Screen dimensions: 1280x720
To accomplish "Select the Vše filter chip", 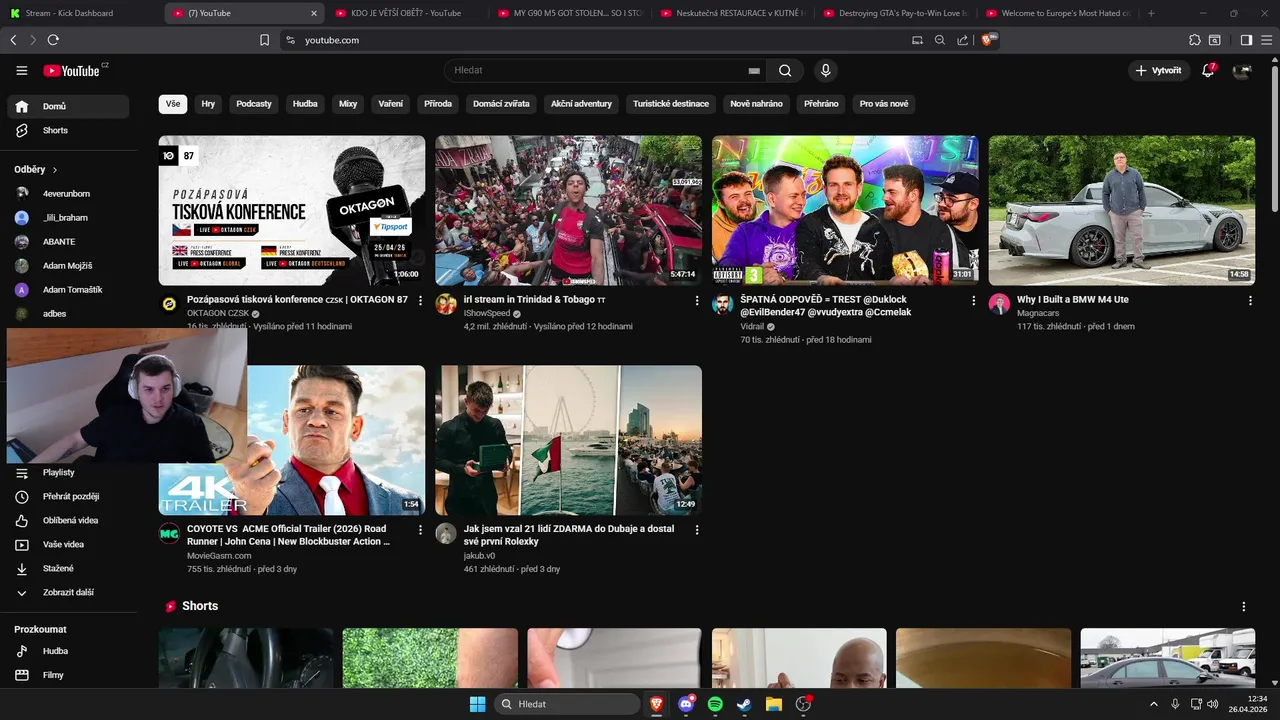I will [x=173, y=104].
